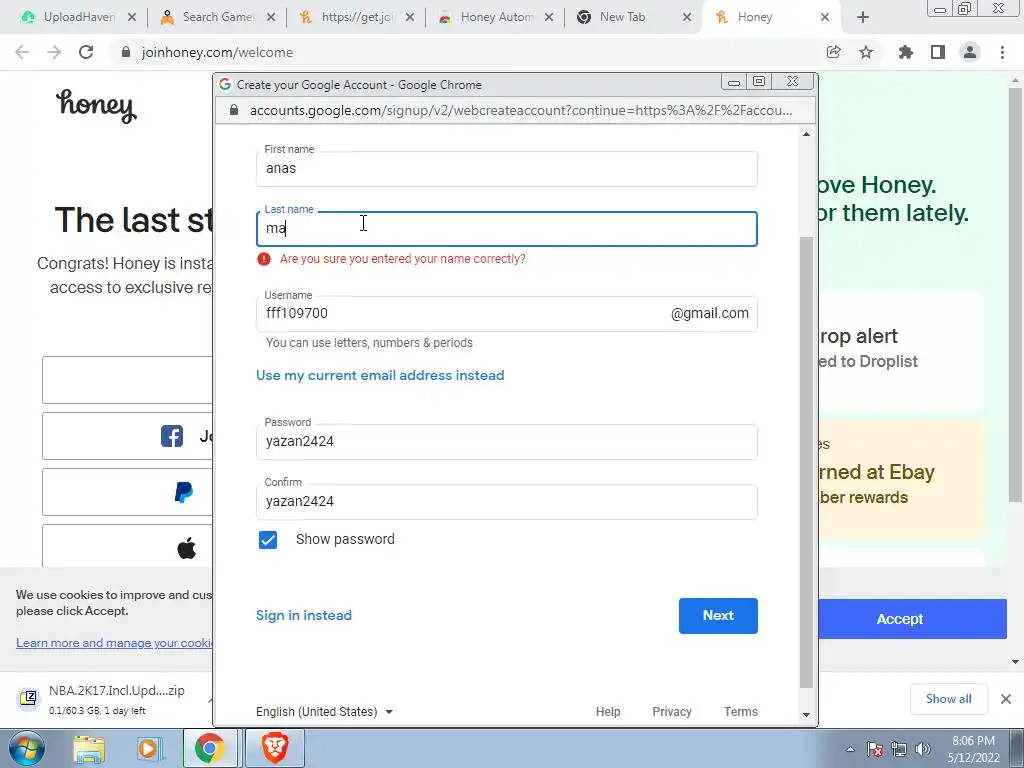This screenshot has height=768, width=1024.
Task: Bookmark this page with the star icon
Action: tap(866, 52)
